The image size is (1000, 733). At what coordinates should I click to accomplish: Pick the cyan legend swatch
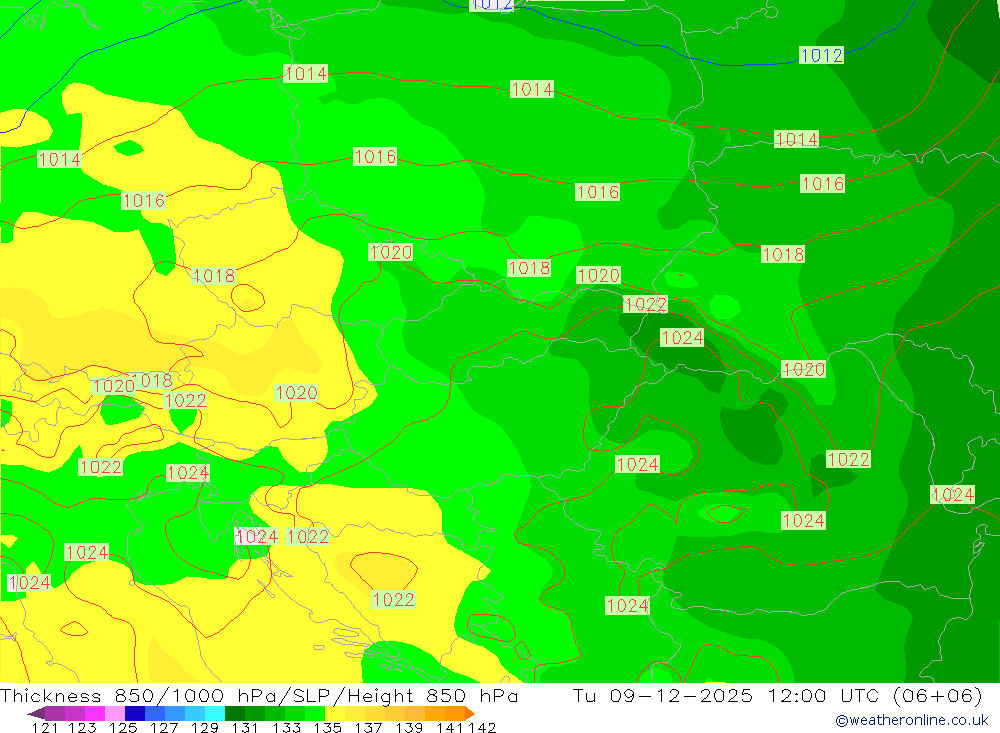(x=215, y=713)
